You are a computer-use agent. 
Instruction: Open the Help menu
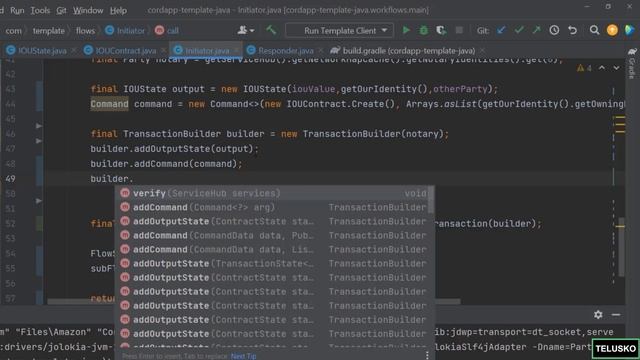(118, 10)
